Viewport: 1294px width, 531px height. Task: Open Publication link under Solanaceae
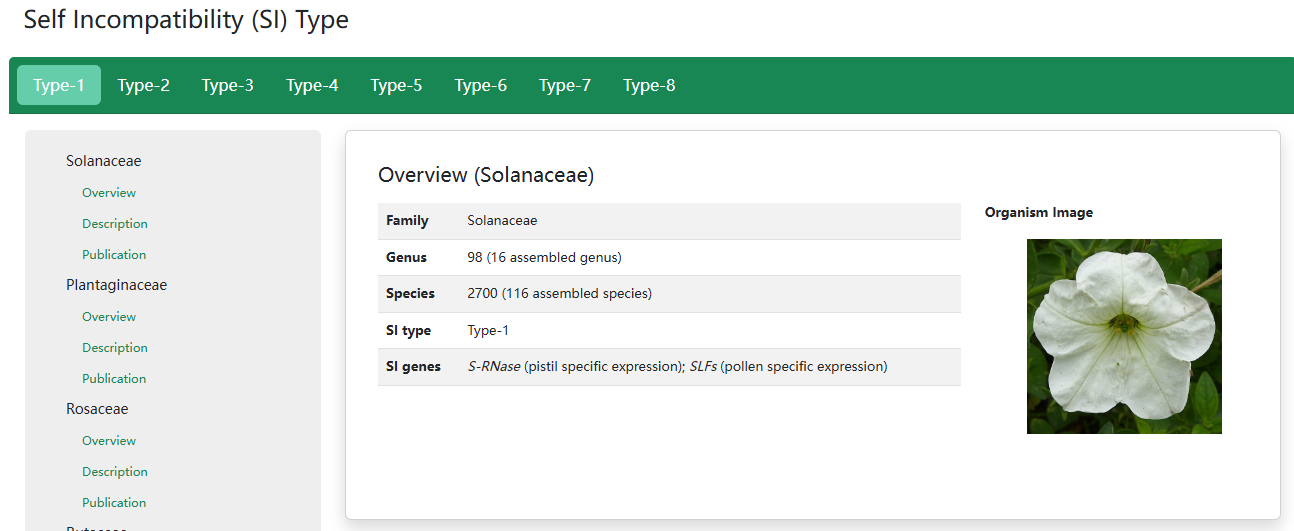click(114, 255)
